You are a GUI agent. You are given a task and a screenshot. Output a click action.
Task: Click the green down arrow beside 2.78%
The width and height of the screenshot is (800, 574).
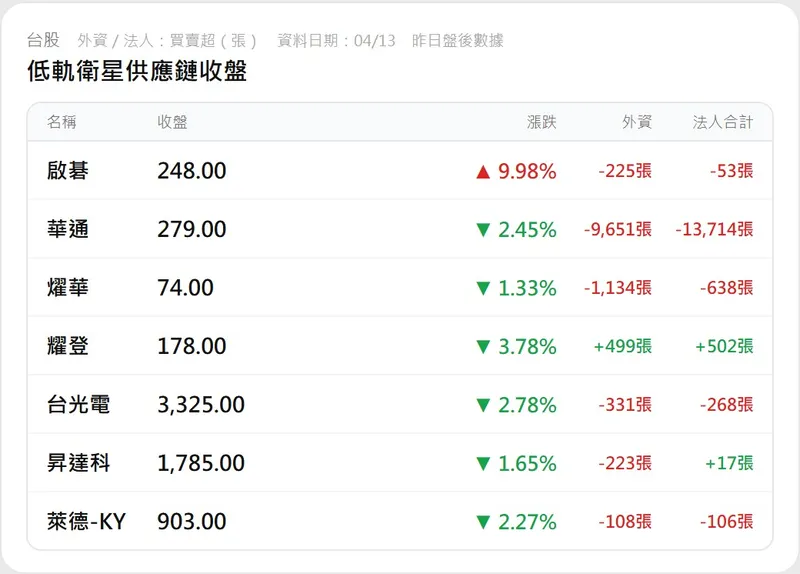pos(484,405)
